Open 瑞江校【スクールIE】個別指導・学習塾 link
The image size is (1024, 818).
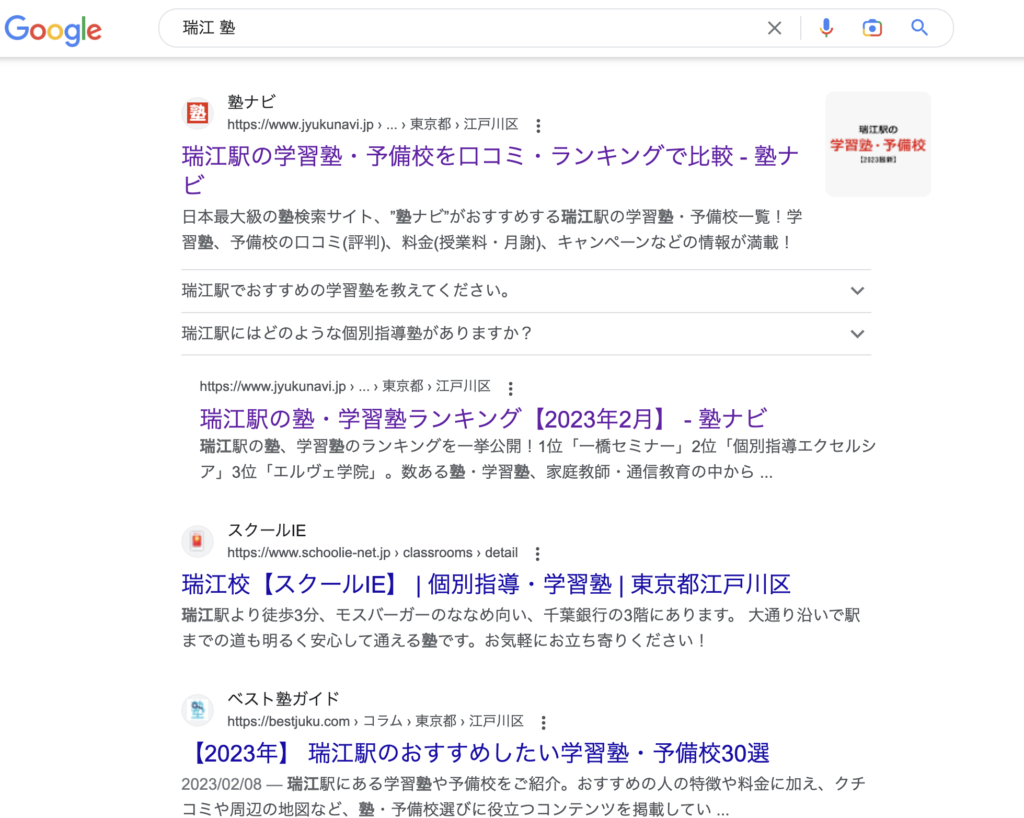pyautogui.click(x=486, y=584)
